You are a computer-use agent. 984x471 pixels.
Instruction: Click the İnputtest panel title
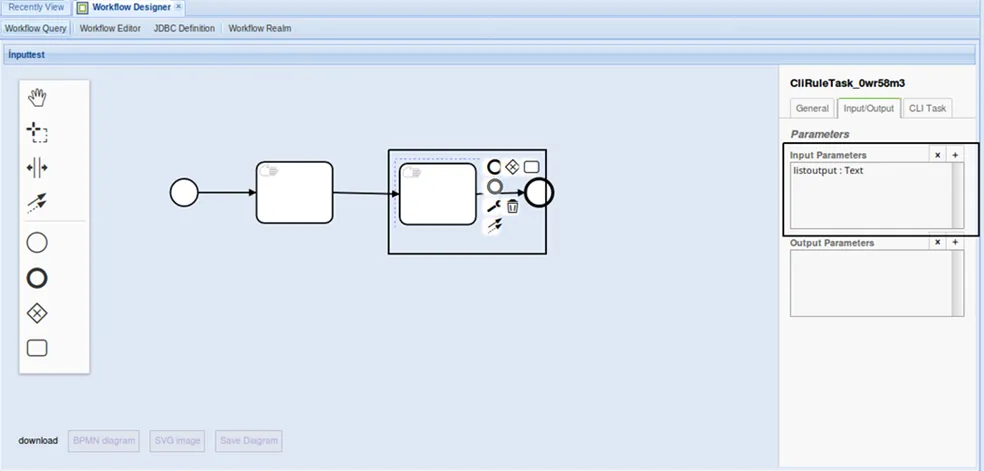point(26,55)
